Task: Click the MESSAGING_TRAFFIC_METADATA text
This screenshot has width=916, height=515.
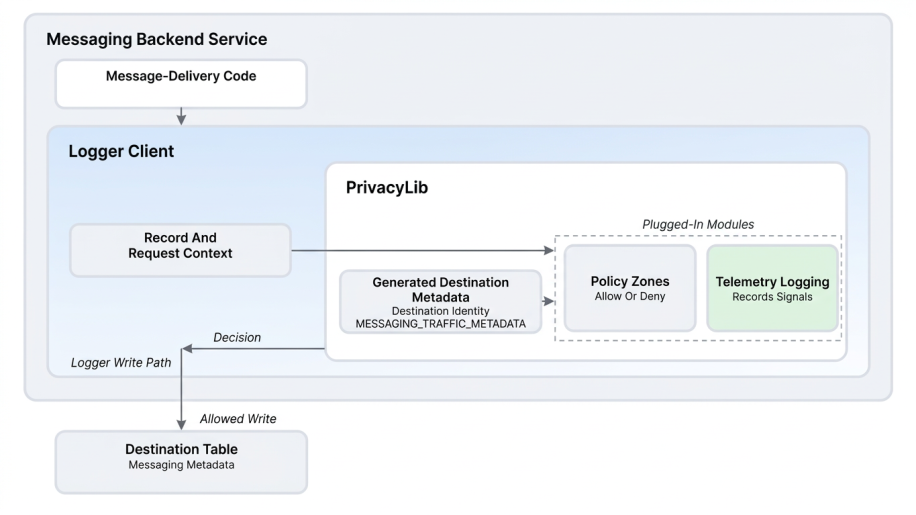Action: pos(440,323)
